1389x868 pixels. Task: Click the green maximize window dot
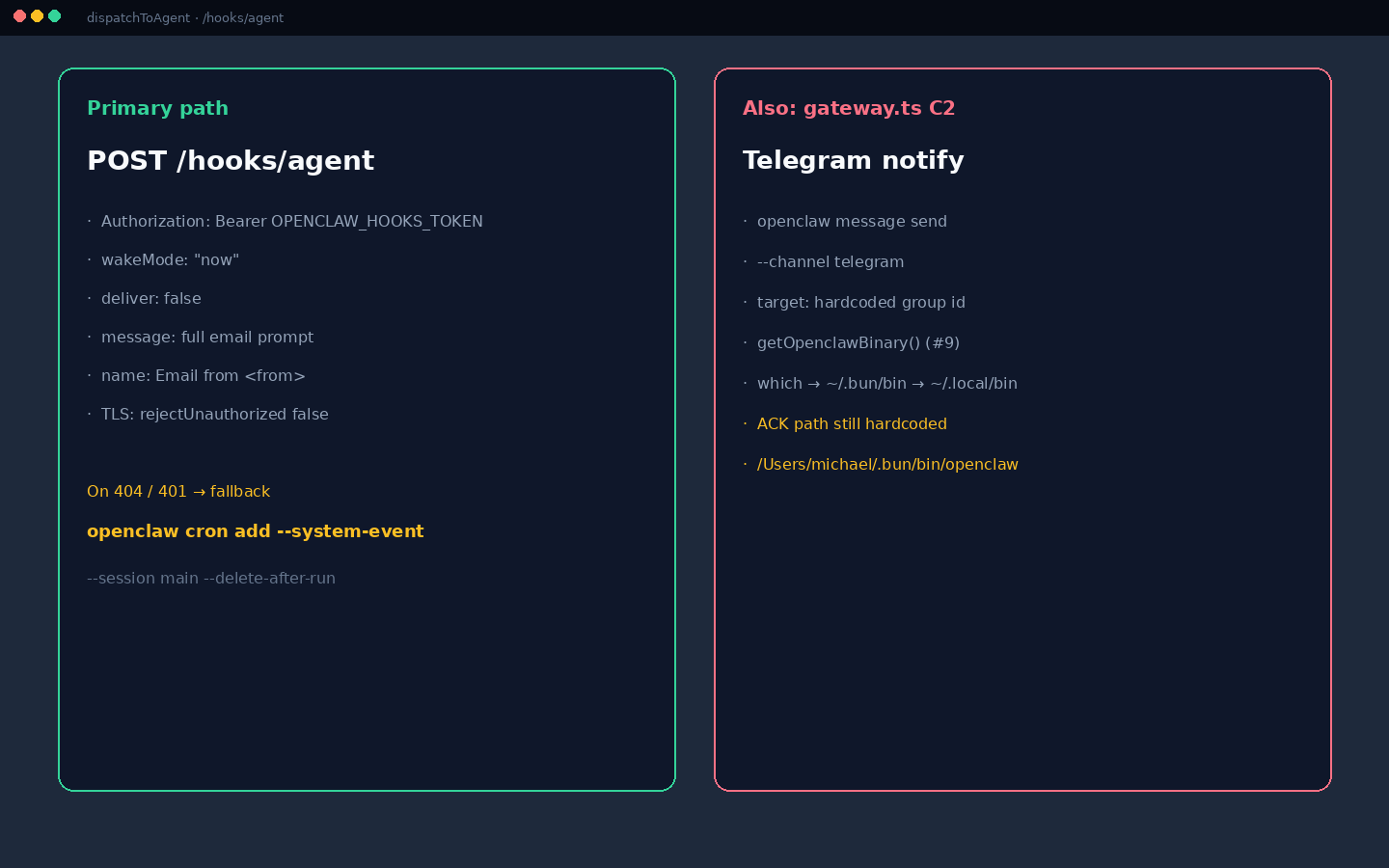[x=55, y=16]
